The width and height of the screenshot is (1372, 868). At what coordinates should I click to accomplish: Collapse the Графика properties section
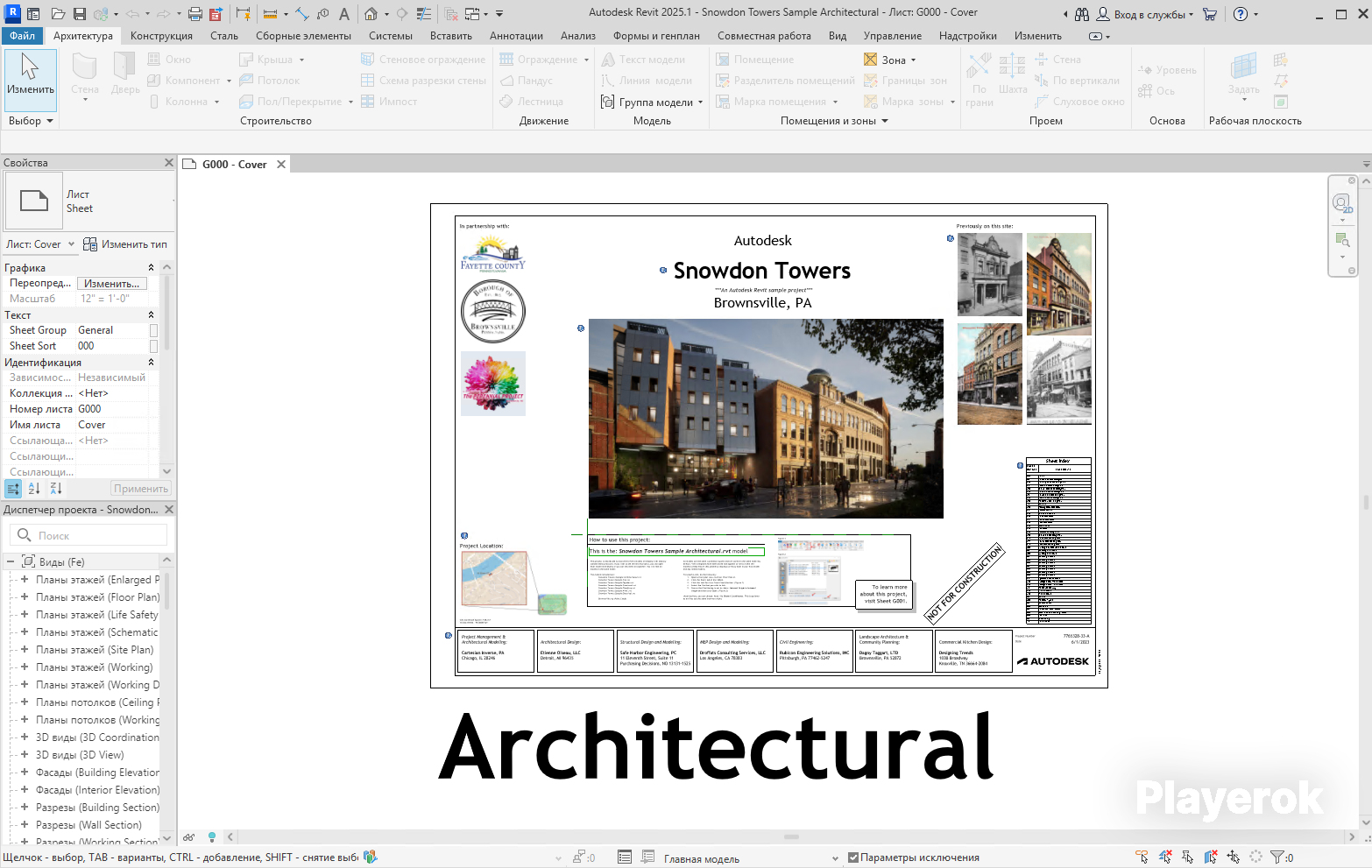click(151, 268)
